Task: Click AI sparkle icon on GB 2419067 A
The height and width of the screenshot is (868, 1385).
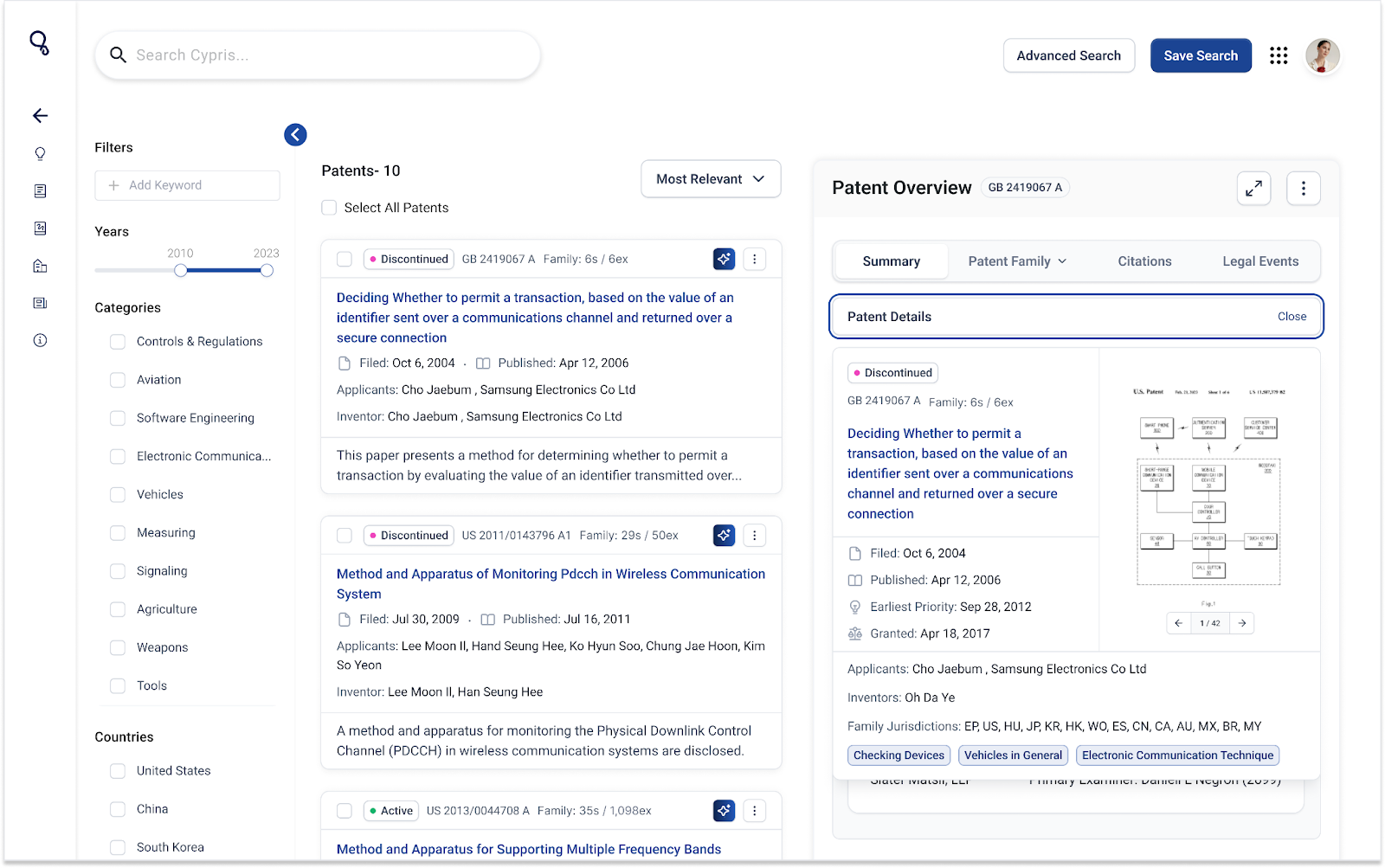Action: pyautogui.click(x=724, y=259)
